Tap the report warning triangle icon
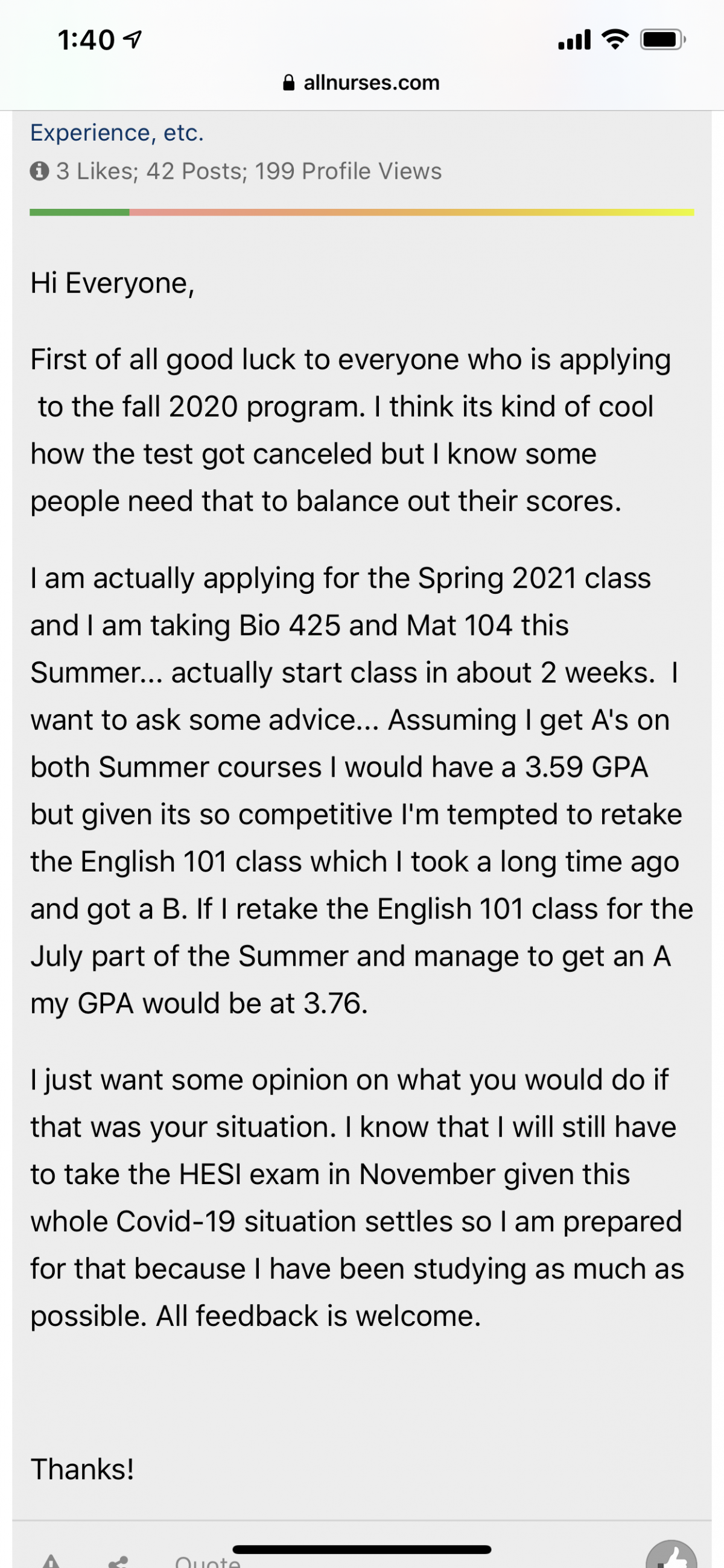 point(52,1561)
